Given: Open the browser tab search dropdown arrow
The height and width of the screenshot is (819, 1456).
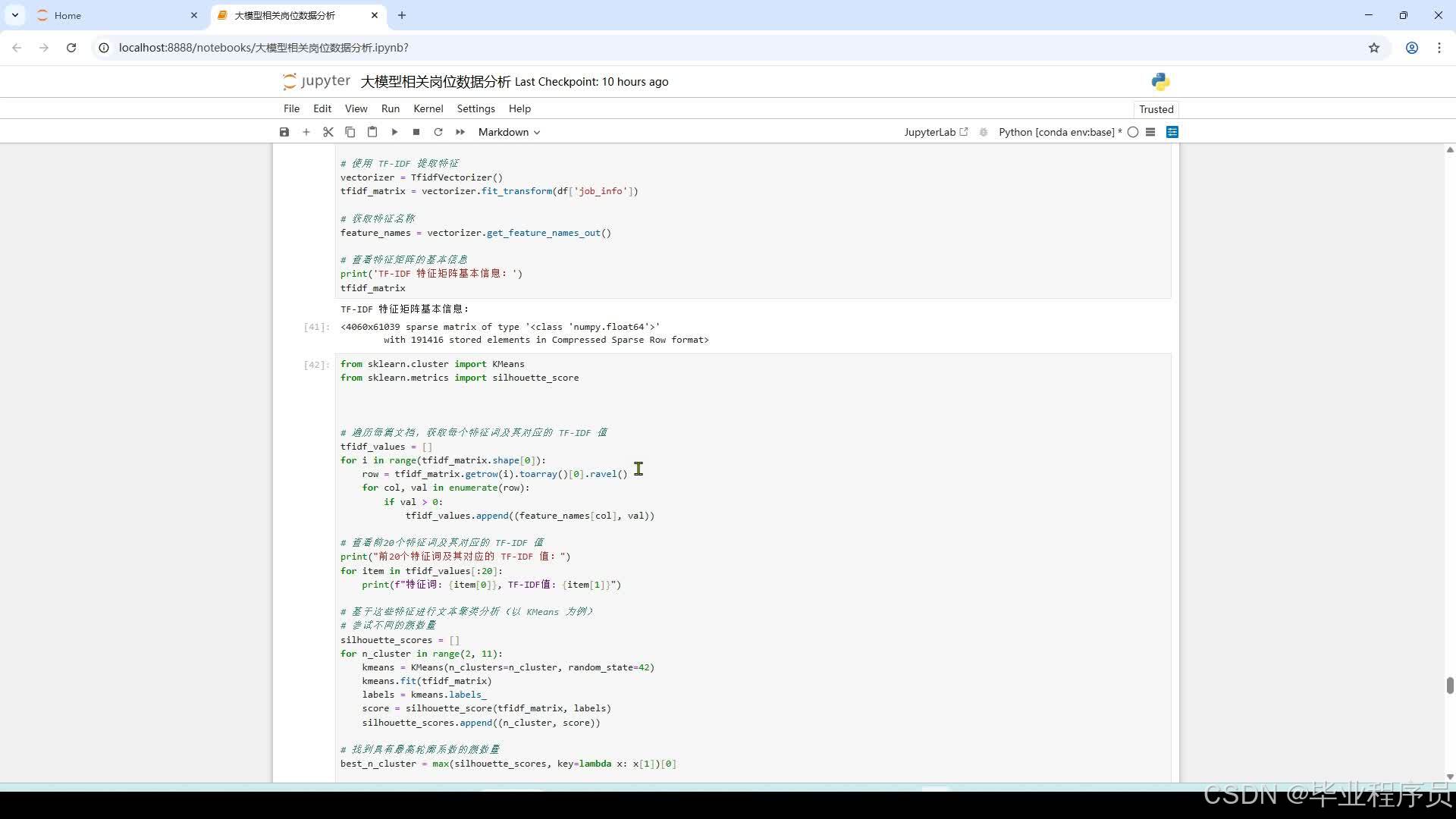Looking at the screenshot, I should (15, 15).
